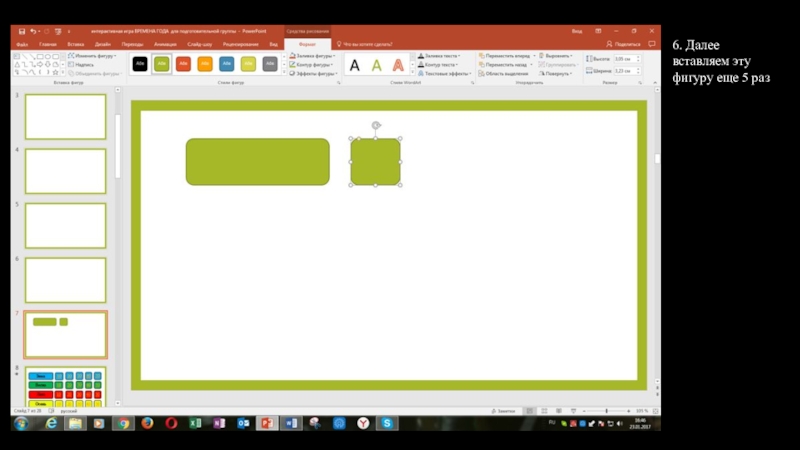The height and width of the screenshot is (450, 800).
Task: Open Текстовые эффекты dropdown
Action: pos(444,73)
